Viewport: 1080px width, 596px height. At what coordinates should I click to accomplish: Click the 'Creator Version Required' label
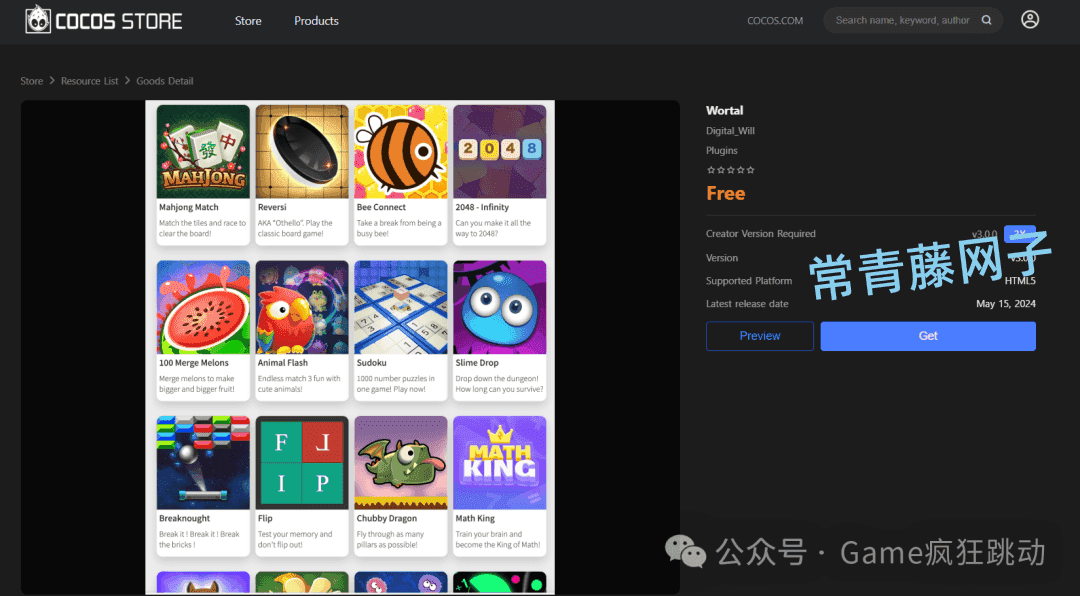pyautogui.click(x=760, y=234)
